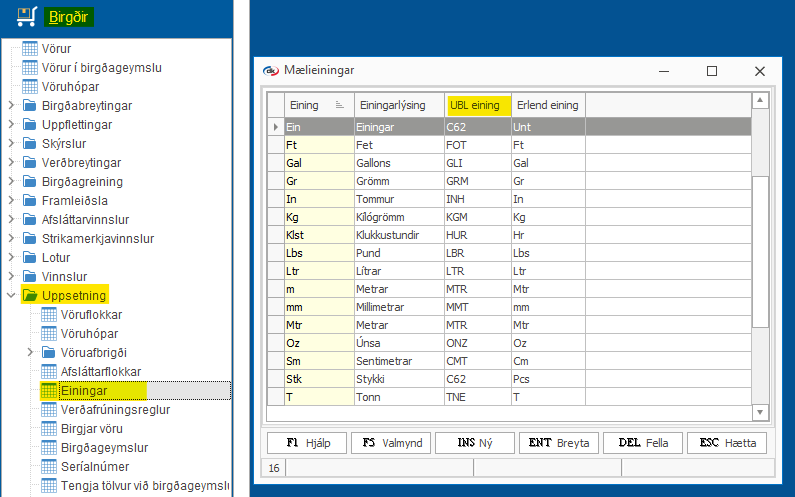Expand the Skýrslur tree node
The image size is (795, 497).
11,144
